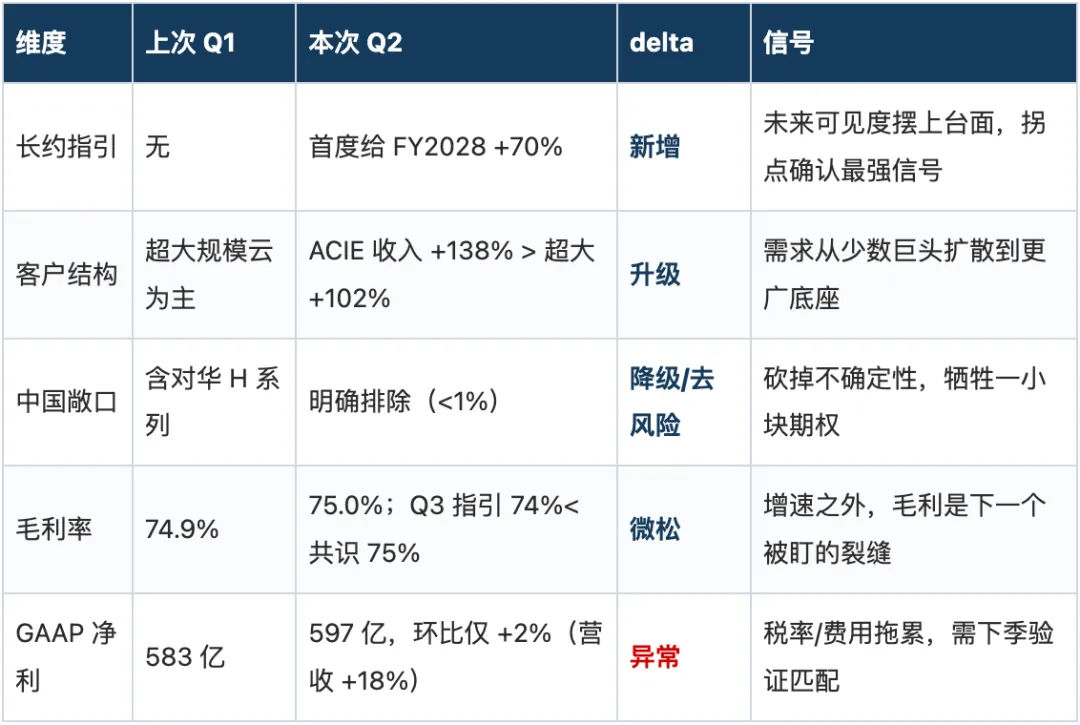The image size is (1080, 725).
Task: Select the 74.9% cell
Action: point(182,529)
